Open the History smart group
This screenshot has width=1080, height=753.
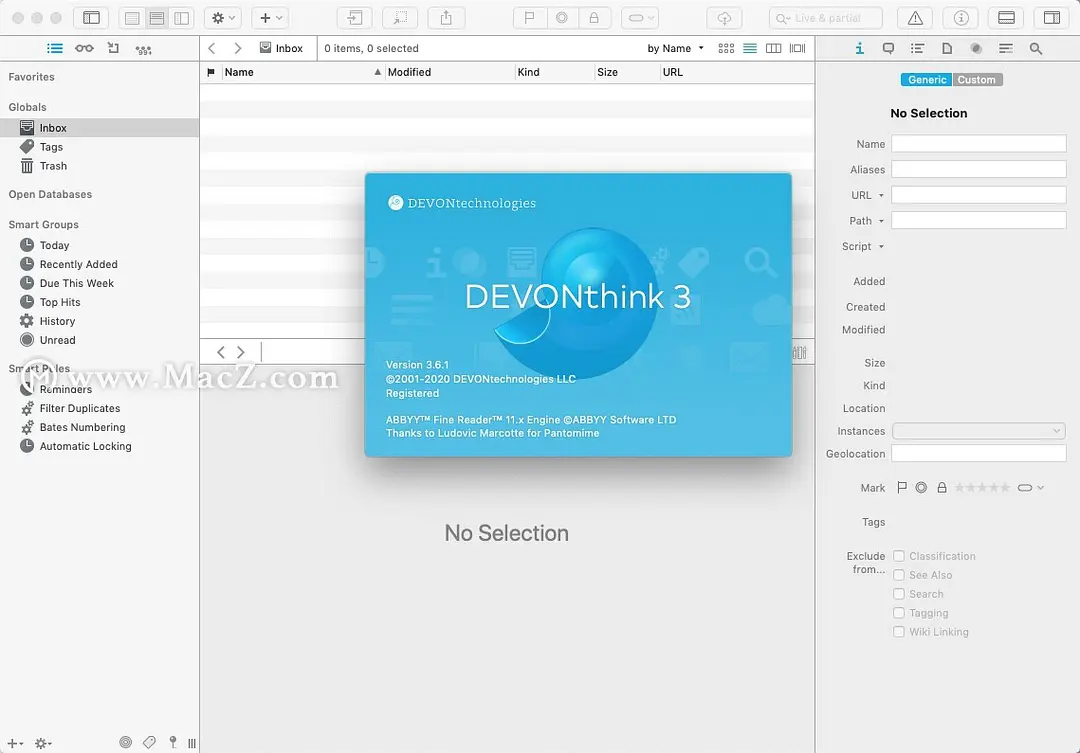coord(99,321)
